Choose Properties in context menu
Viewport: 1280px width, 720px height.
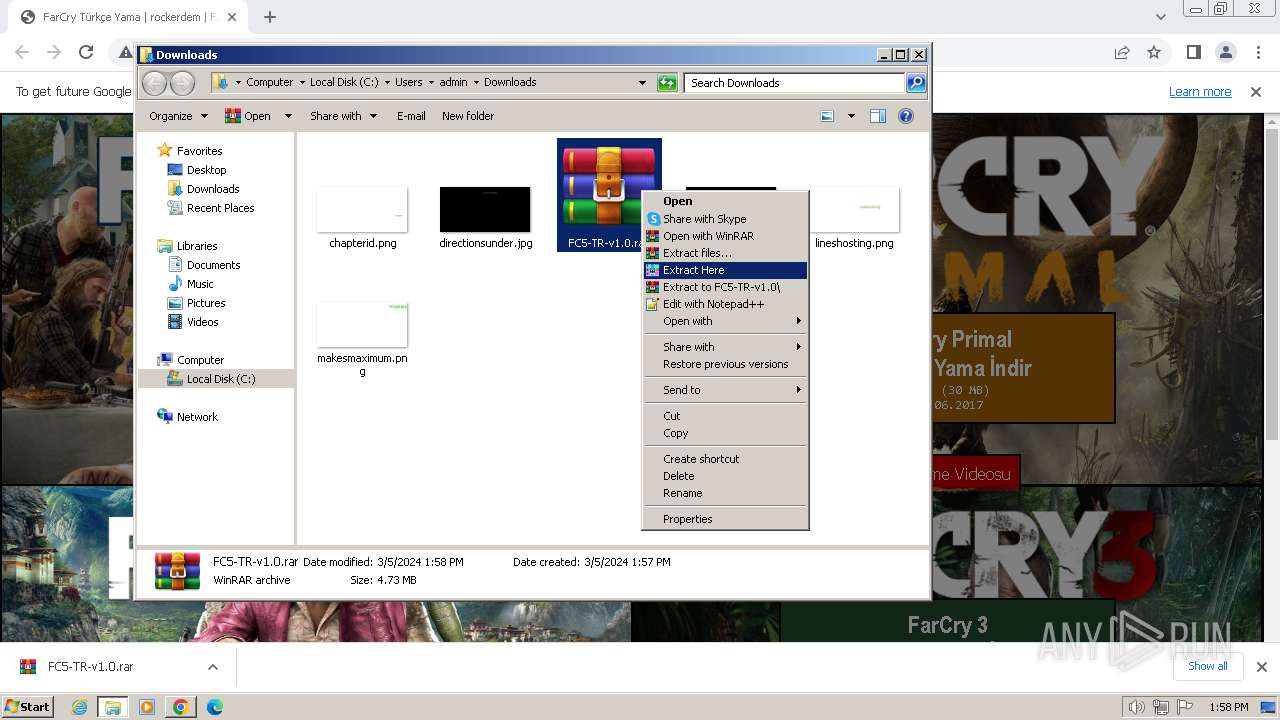point(725,519)
